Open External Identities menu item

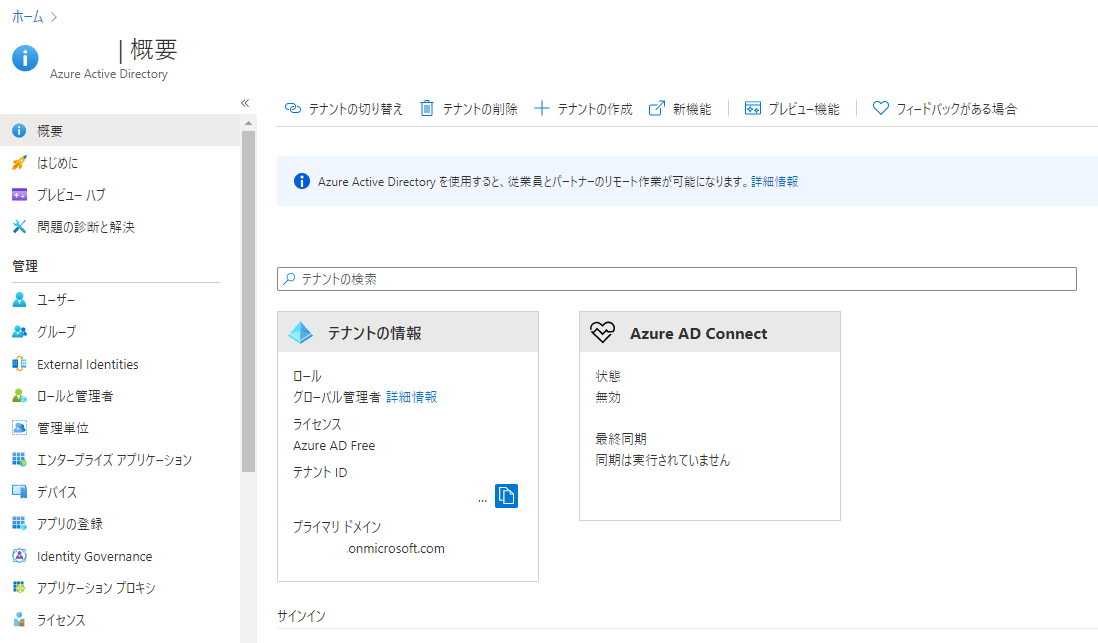click(120, 364)
